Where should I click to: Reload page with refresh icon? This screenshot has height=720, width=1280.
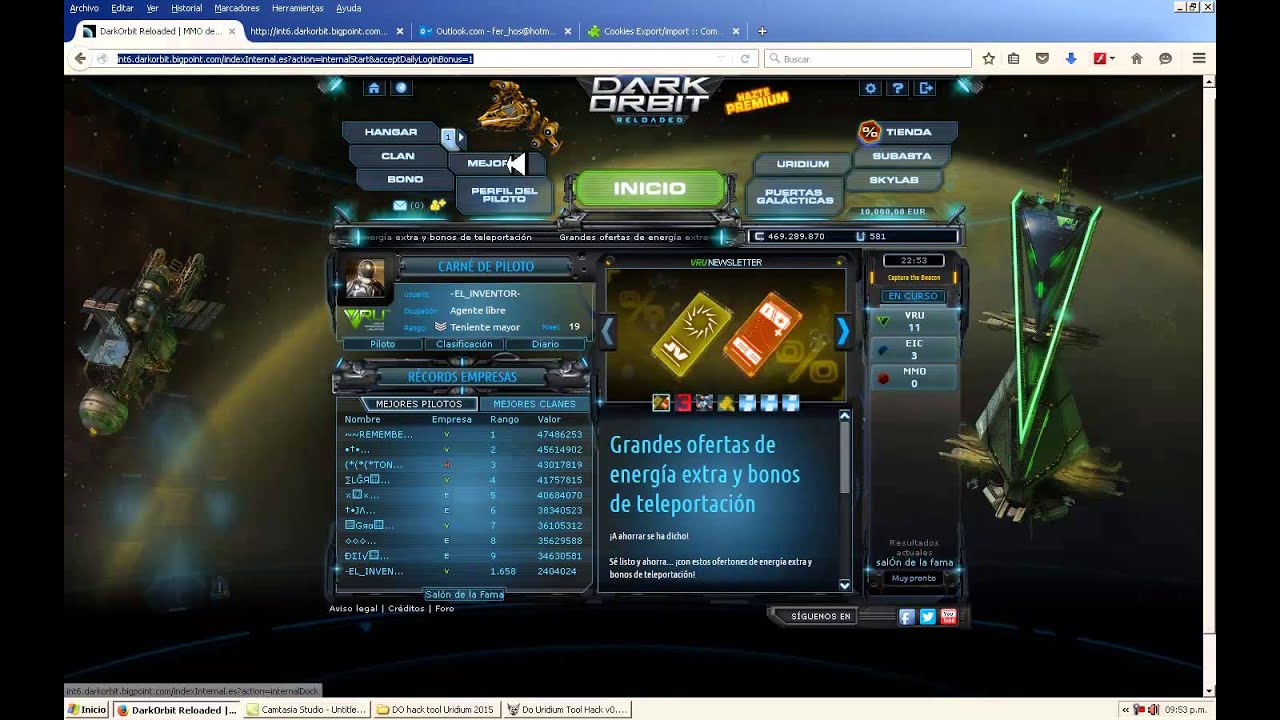pos(745,59)
